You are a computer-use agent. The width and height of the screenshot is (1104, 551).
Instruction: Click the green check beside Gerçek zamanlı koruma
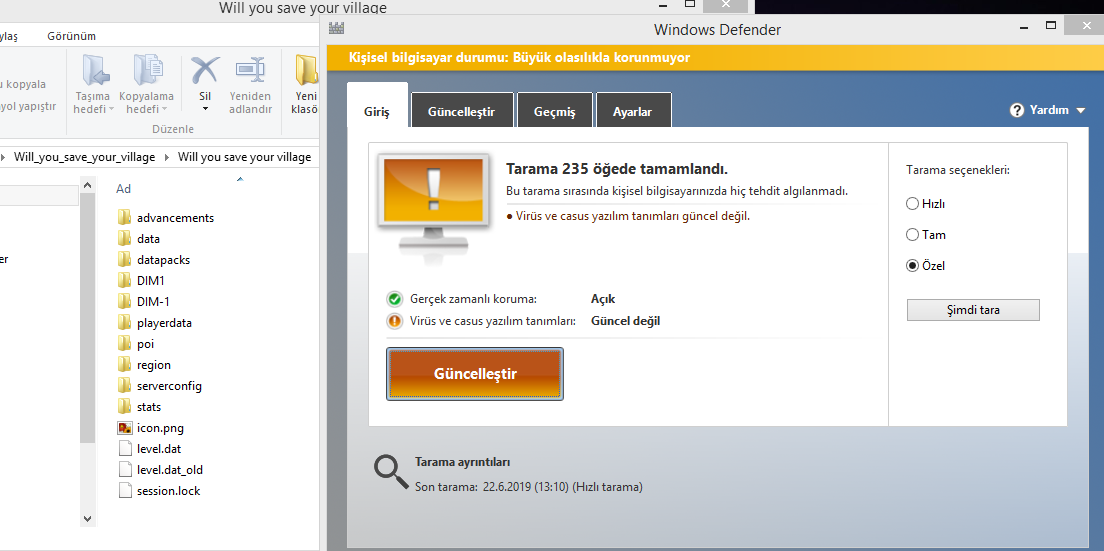(394, 299)
